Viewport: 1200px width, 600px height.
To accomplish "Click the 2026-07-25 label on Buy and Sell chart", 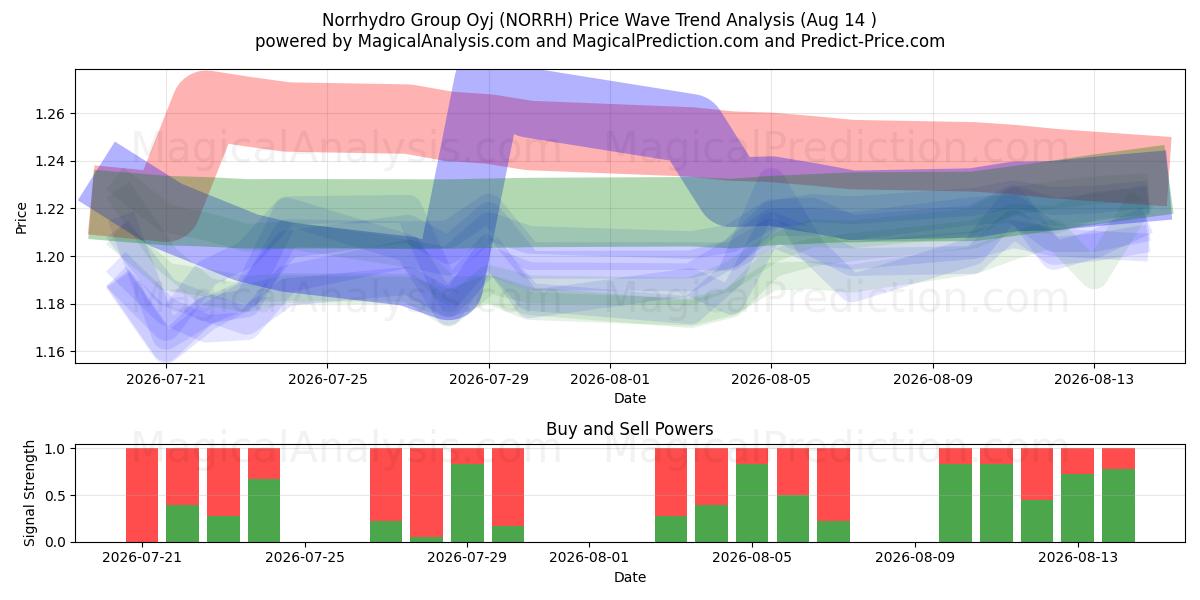I will click(x=305, y=558).
